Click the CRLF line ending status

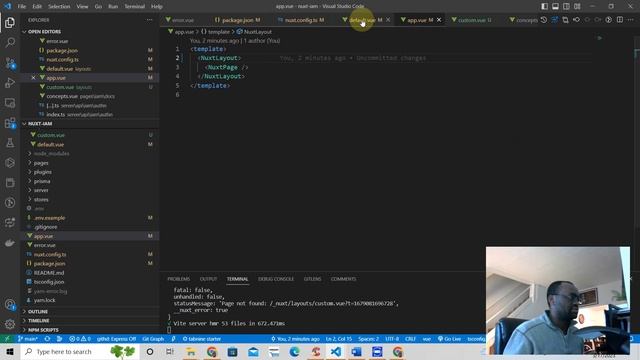point(410,339)
